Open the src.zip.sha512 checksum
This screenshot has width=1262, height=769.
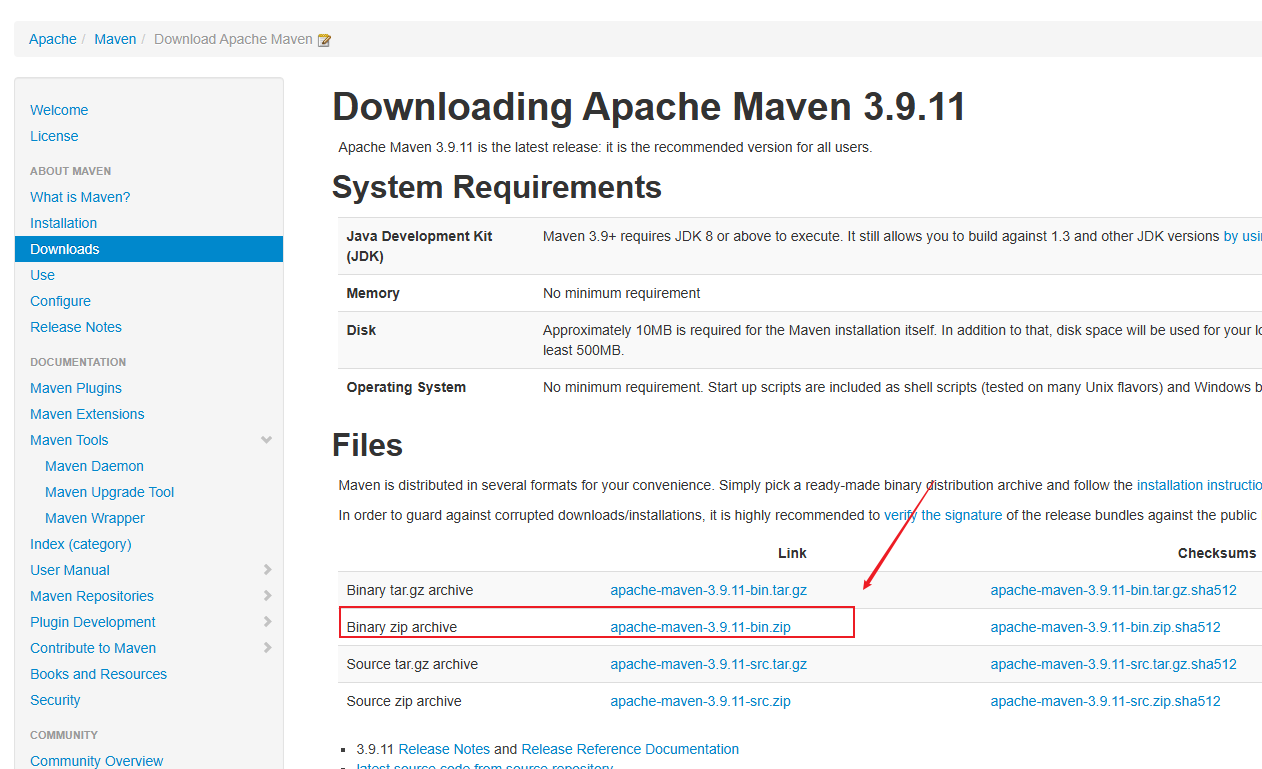(1105, 701)
